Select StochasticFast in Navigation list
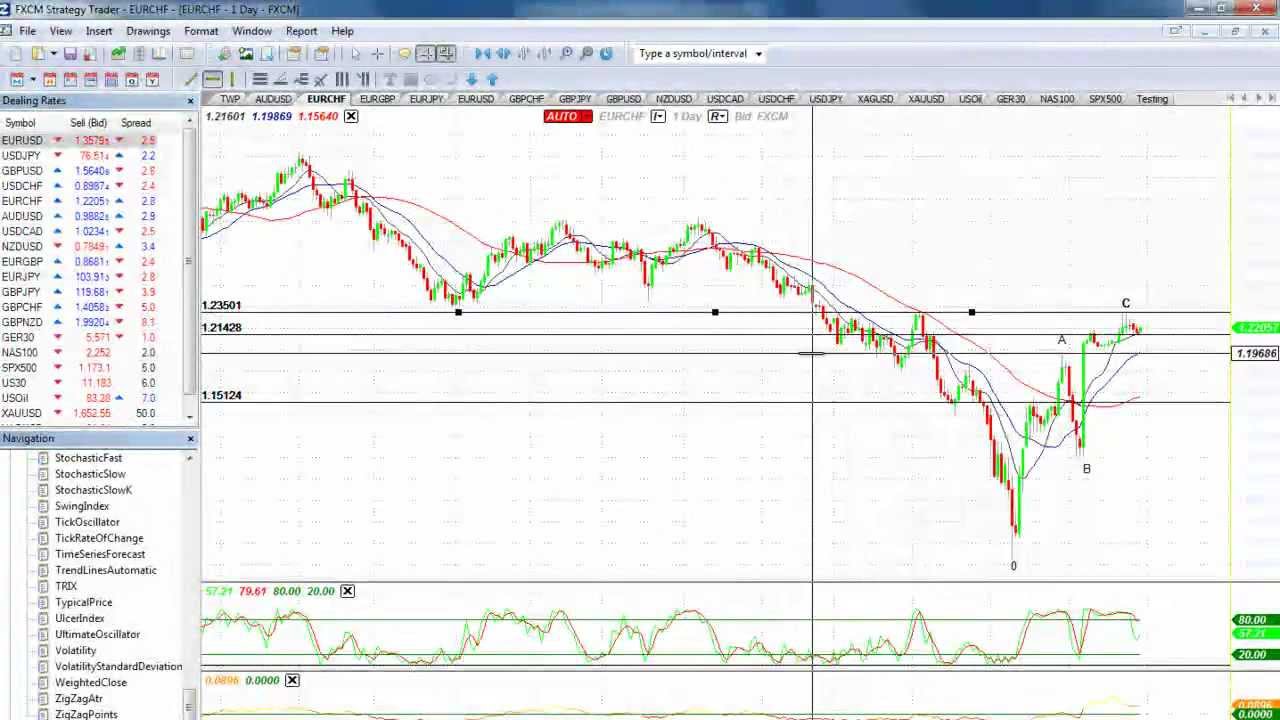The image size is (1280, 720). coord(88,458)
